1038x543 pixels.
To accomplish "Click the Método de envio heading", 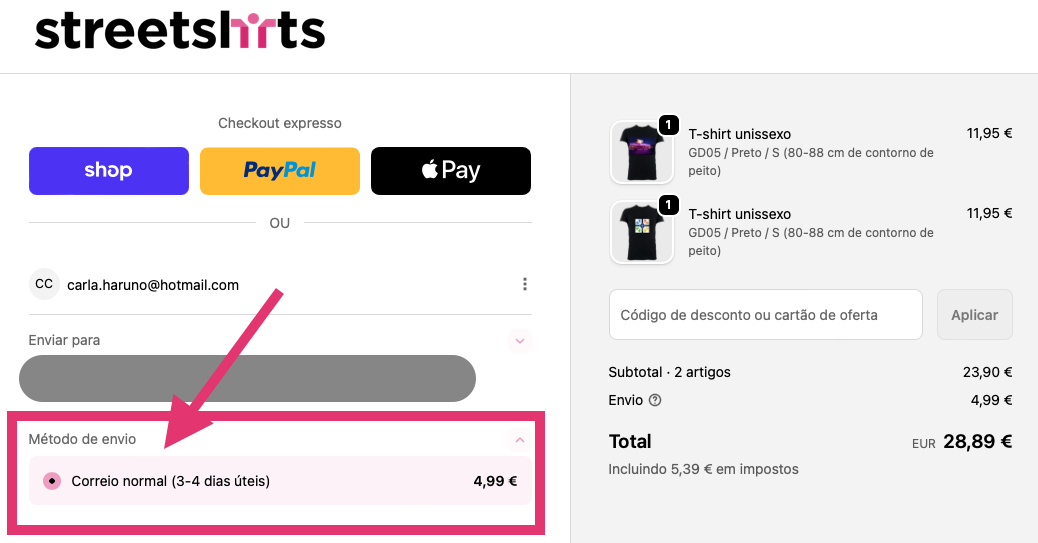I will (x=82, y=439).
